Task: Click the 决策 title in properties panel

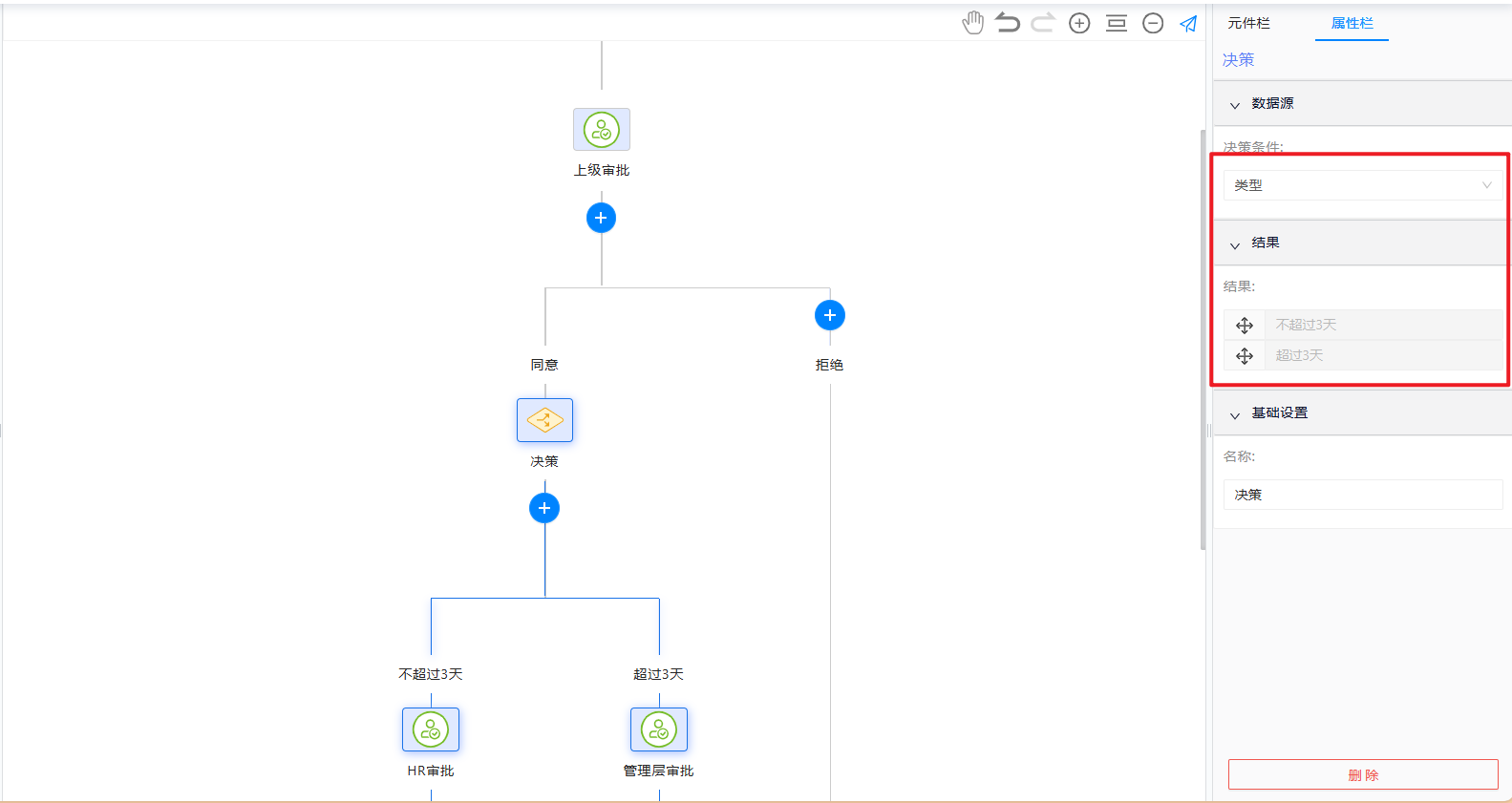Action: [x=1238, y=59]
